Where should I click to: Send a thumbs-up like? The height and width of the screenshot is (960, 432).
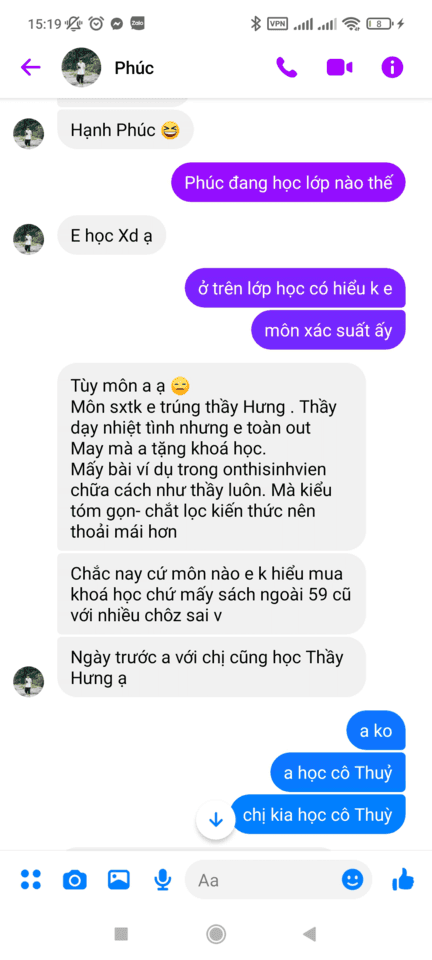[403, 880]
